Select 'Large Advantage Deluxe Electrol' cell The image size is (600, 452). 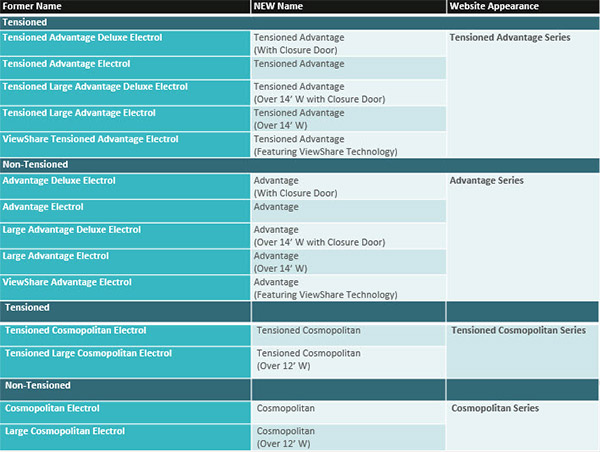click(x=125, y=236)
